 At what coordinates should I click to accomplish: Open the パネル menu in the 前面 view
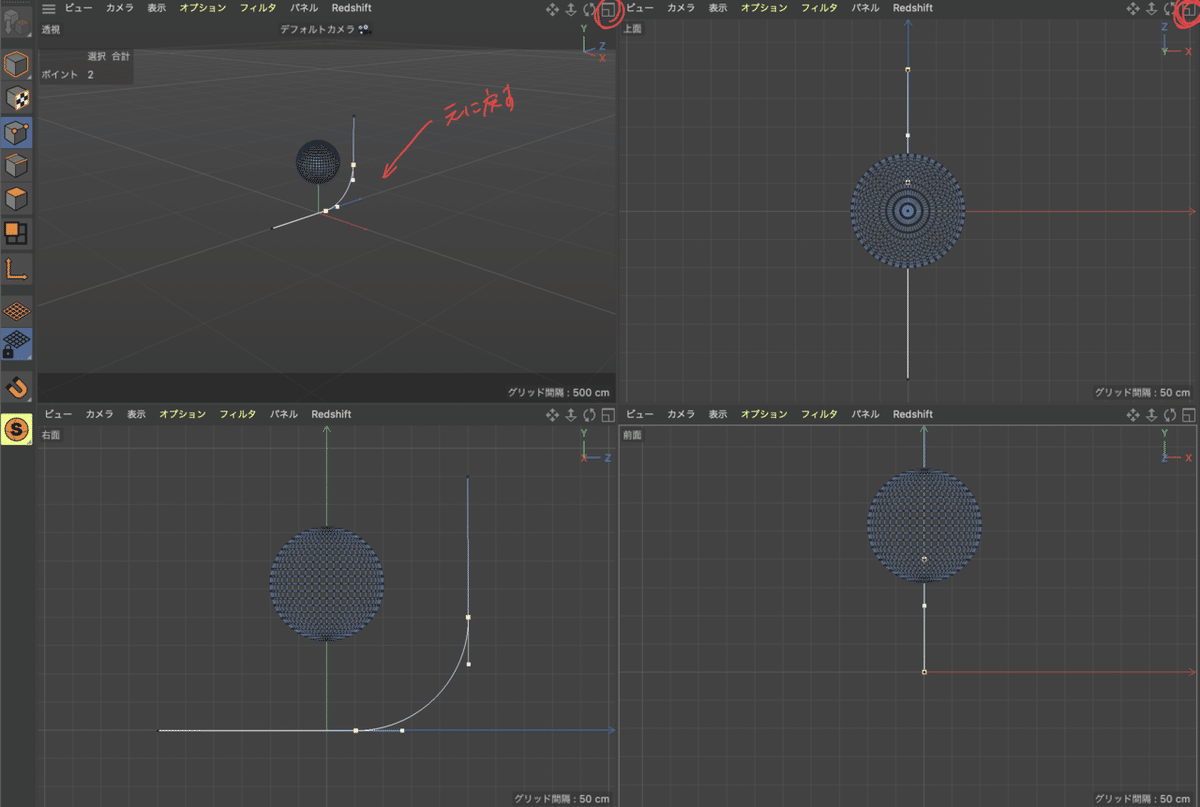click(866, 414)
